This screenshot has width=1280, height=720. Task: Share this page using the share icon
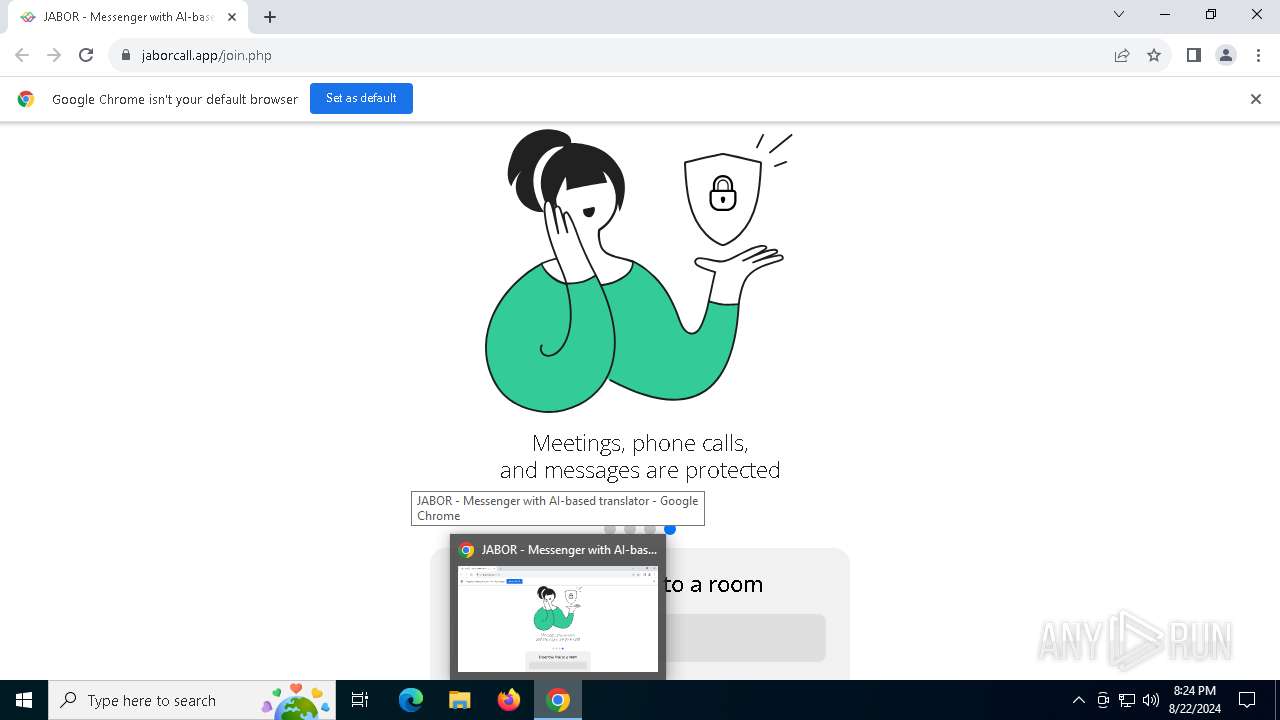coord(1122,55)
